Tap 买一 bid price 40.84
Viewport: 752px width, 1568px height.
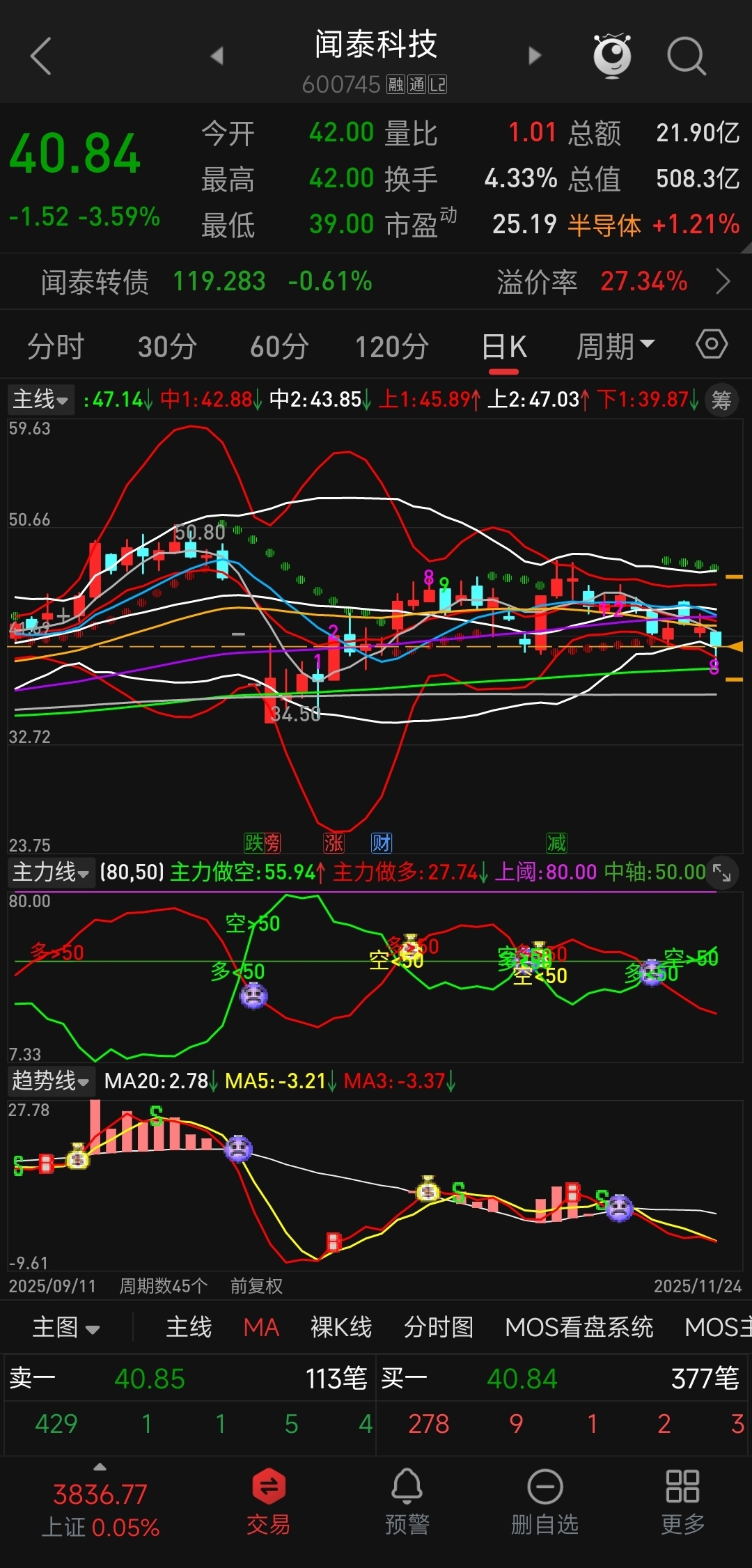[522, 1379]
